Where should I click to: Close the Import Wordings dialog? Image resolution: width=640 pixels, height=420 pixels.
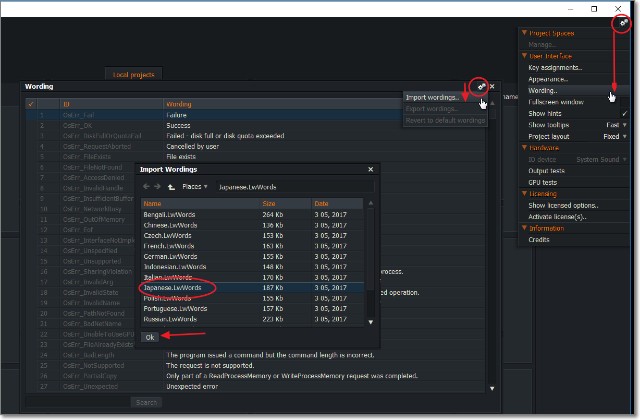(372, 170)
